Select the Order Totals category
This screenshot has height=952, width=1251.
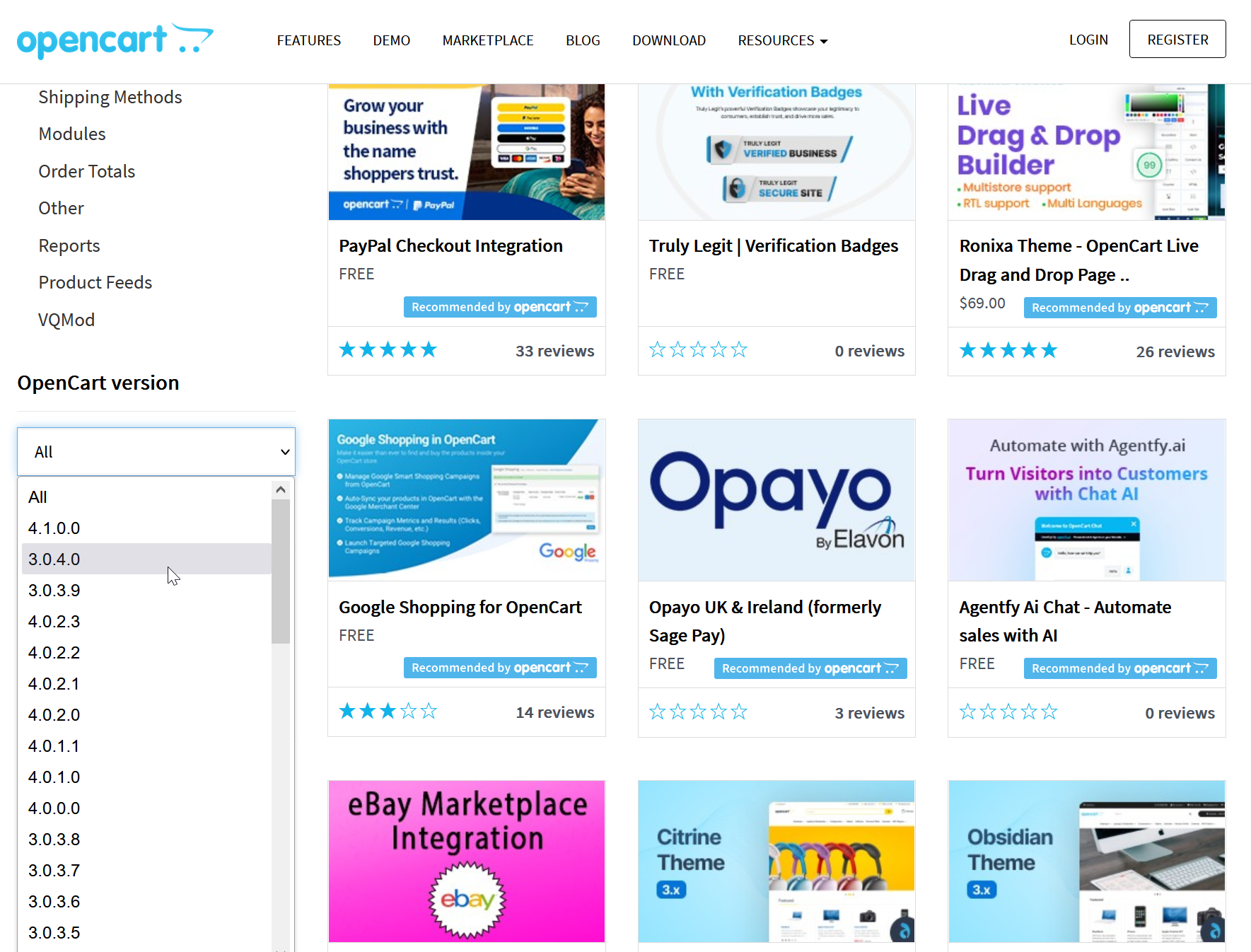87,171
